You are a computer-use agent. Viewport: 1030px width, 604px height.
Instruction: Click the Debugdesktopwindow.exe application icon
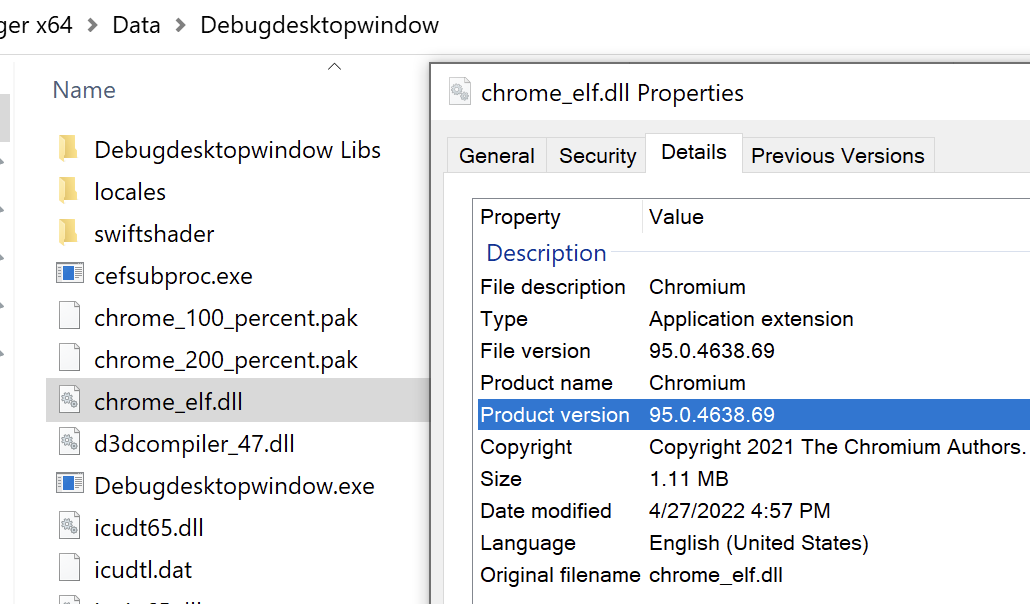tap(70, 484)
